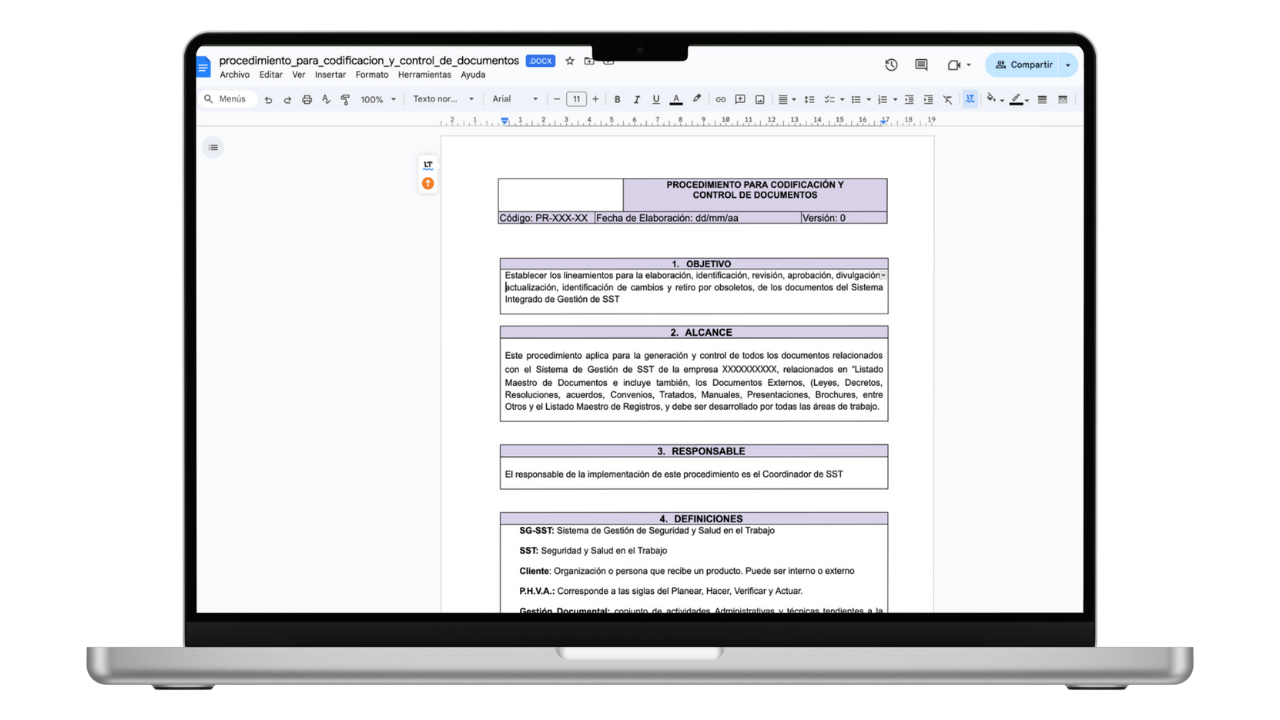The width and height of the screenshot is (1280, 720).
Task: Insert an image via the image icon
Action: 760,99
